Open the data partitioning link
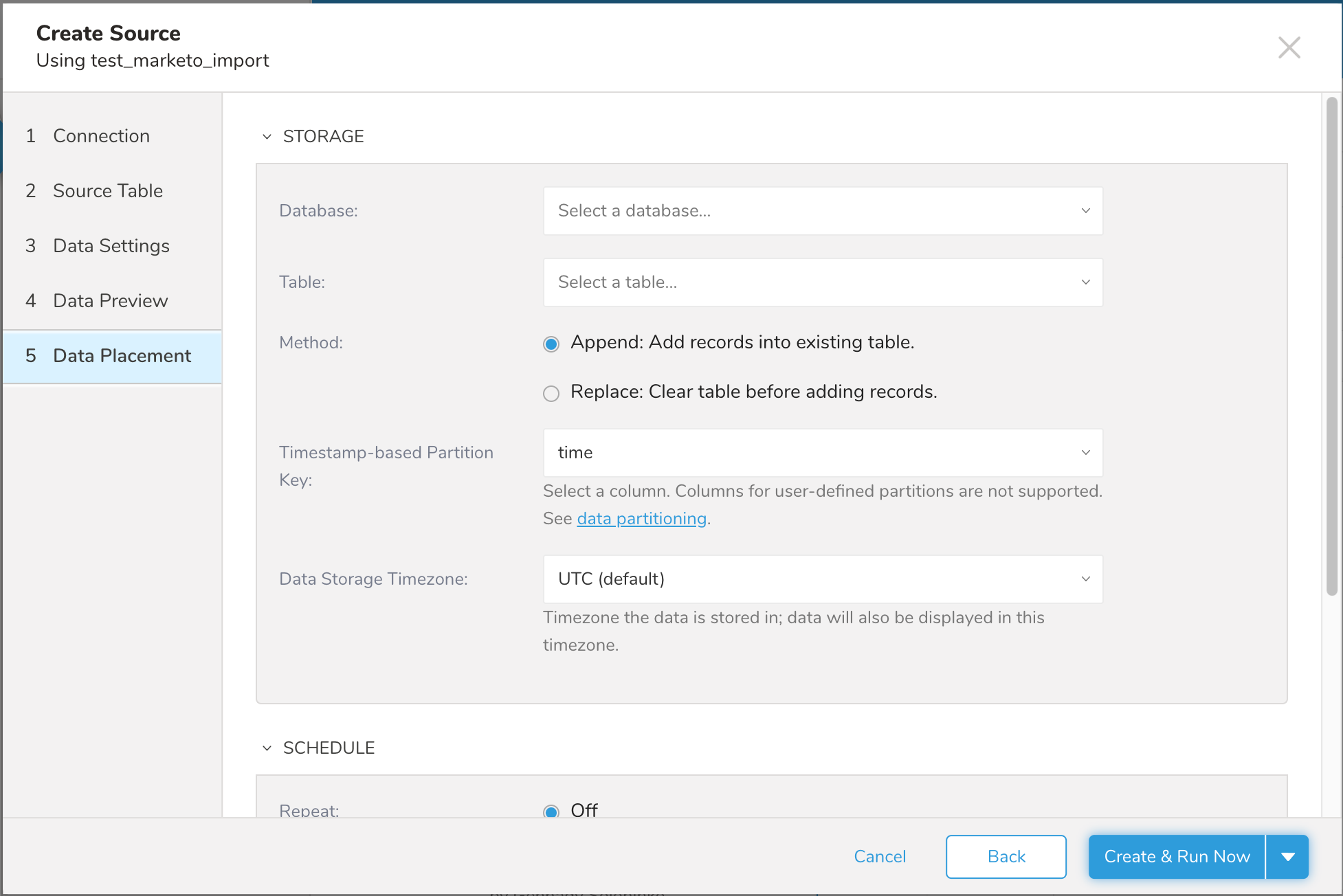Viewport: 1343px width, 896px height. click(x=641, y=519)
